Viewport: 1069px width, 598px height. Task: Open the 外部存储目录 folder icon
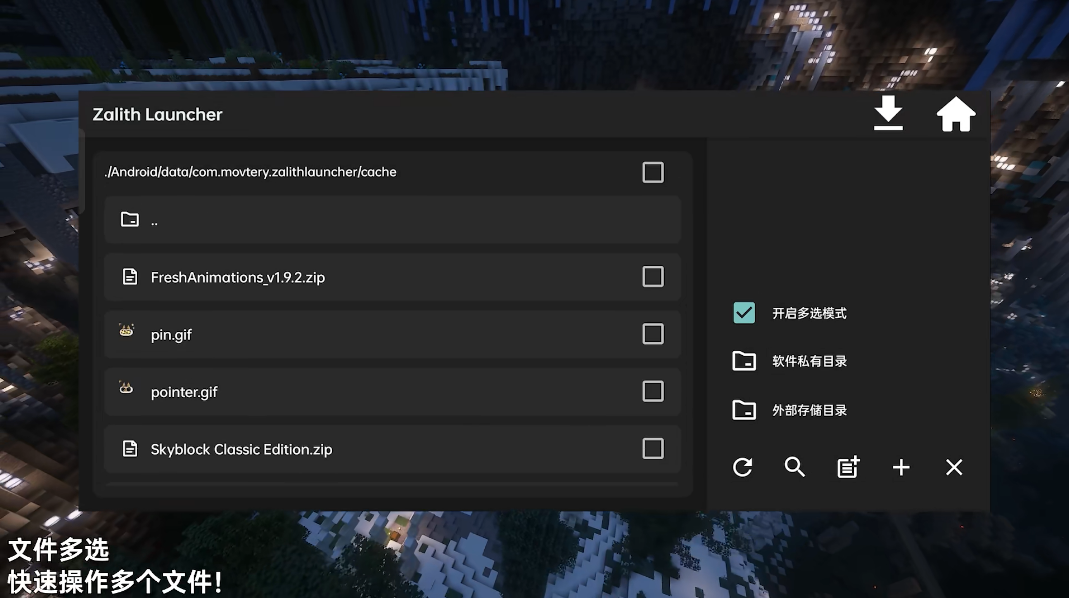(x=744, y=410)
